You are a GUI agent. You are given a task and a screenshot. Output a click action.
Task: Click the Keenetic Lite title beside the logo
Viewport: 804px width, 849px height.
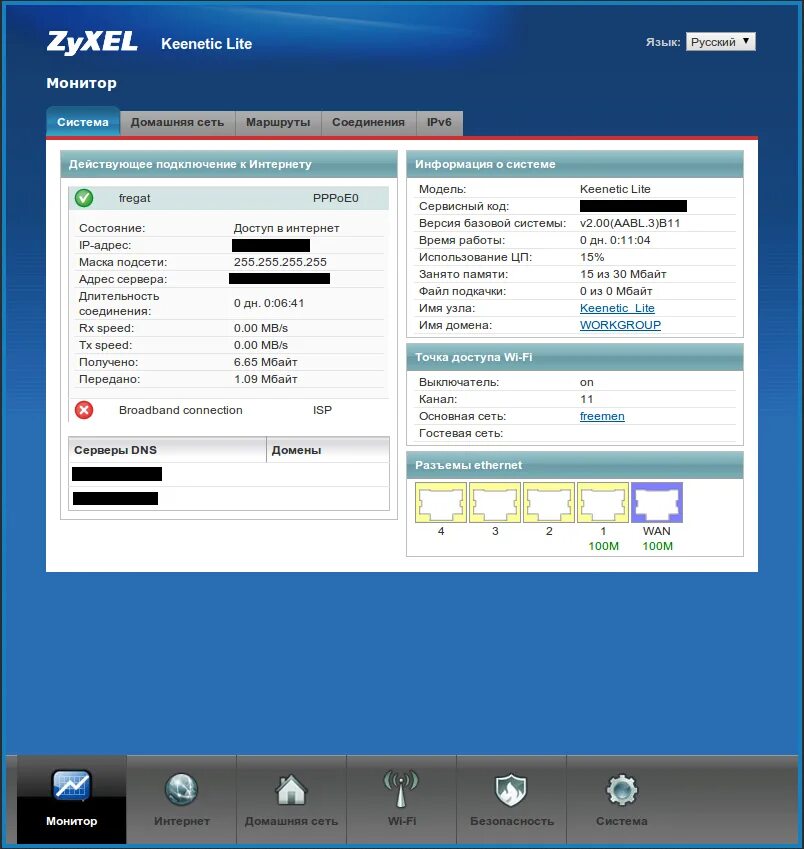coord(206,44)
